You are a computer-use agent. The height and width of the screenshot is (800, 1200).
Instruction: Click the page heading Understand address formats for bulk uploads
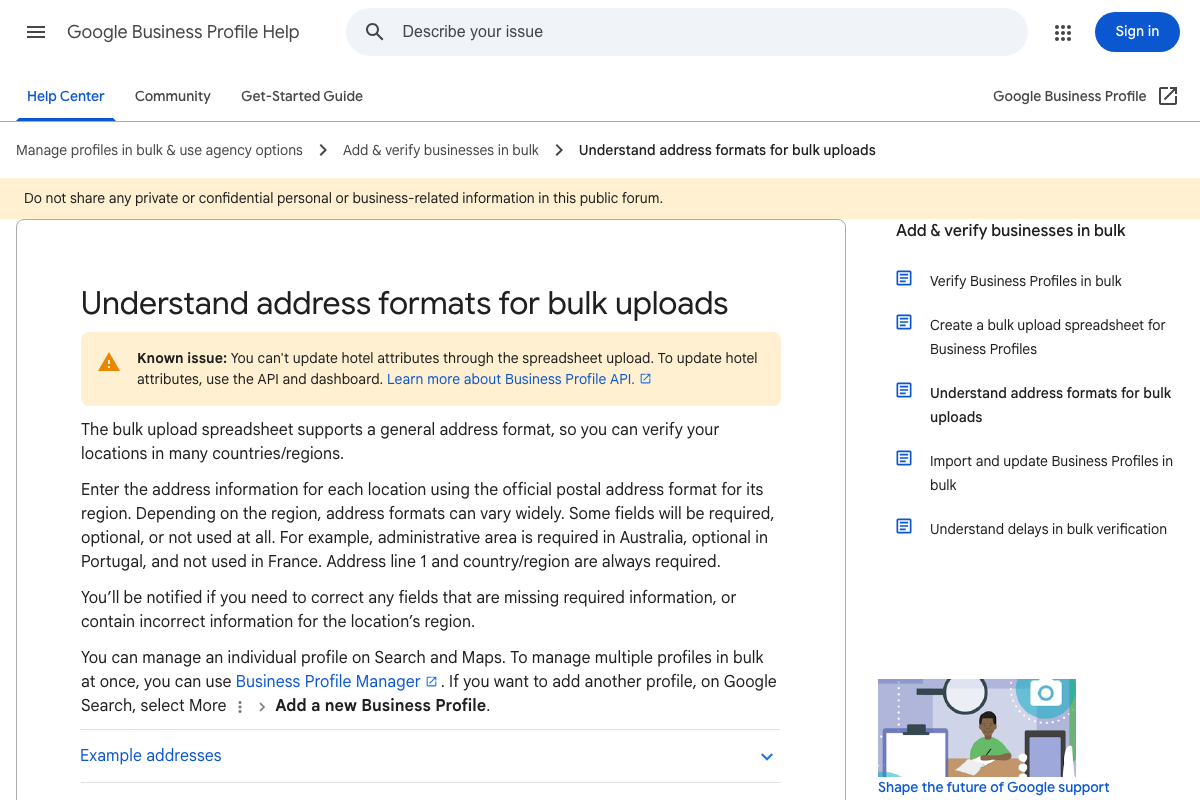pos(404,303)
